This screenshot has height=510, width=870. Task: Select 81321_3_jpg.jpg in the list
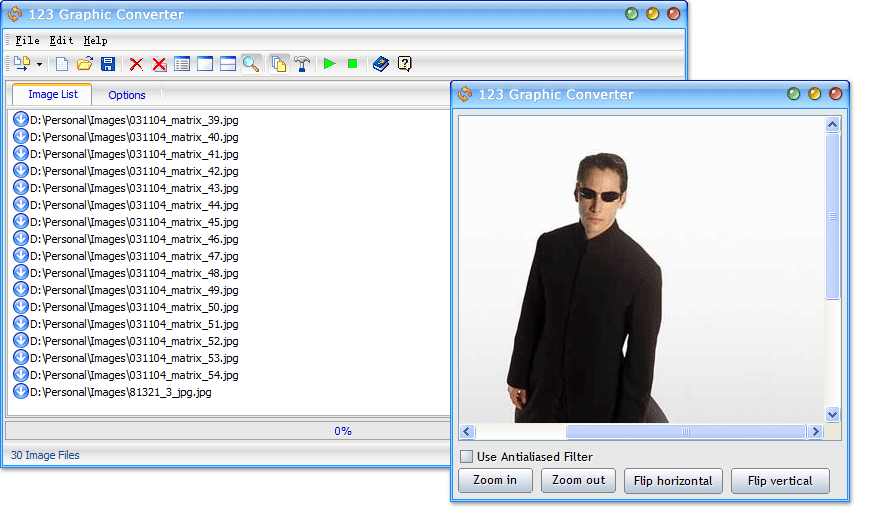point(121,392)
